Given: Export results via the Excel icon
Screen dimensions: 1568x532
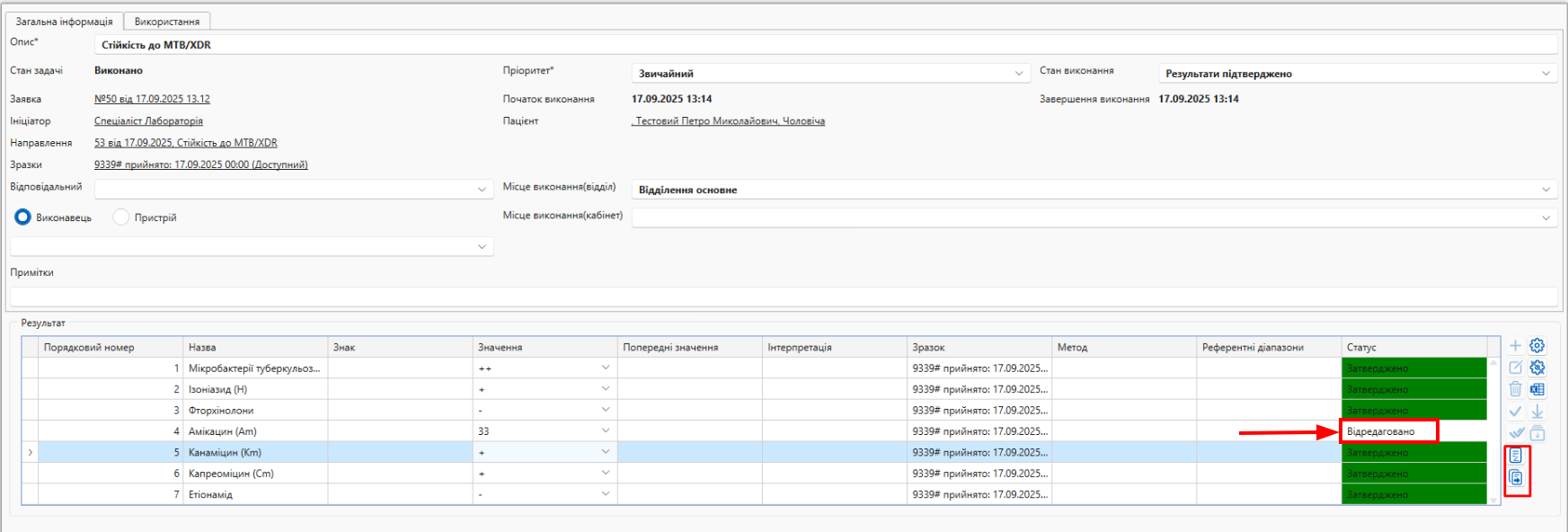Looking at the screenshot, I should [1537, 389].
